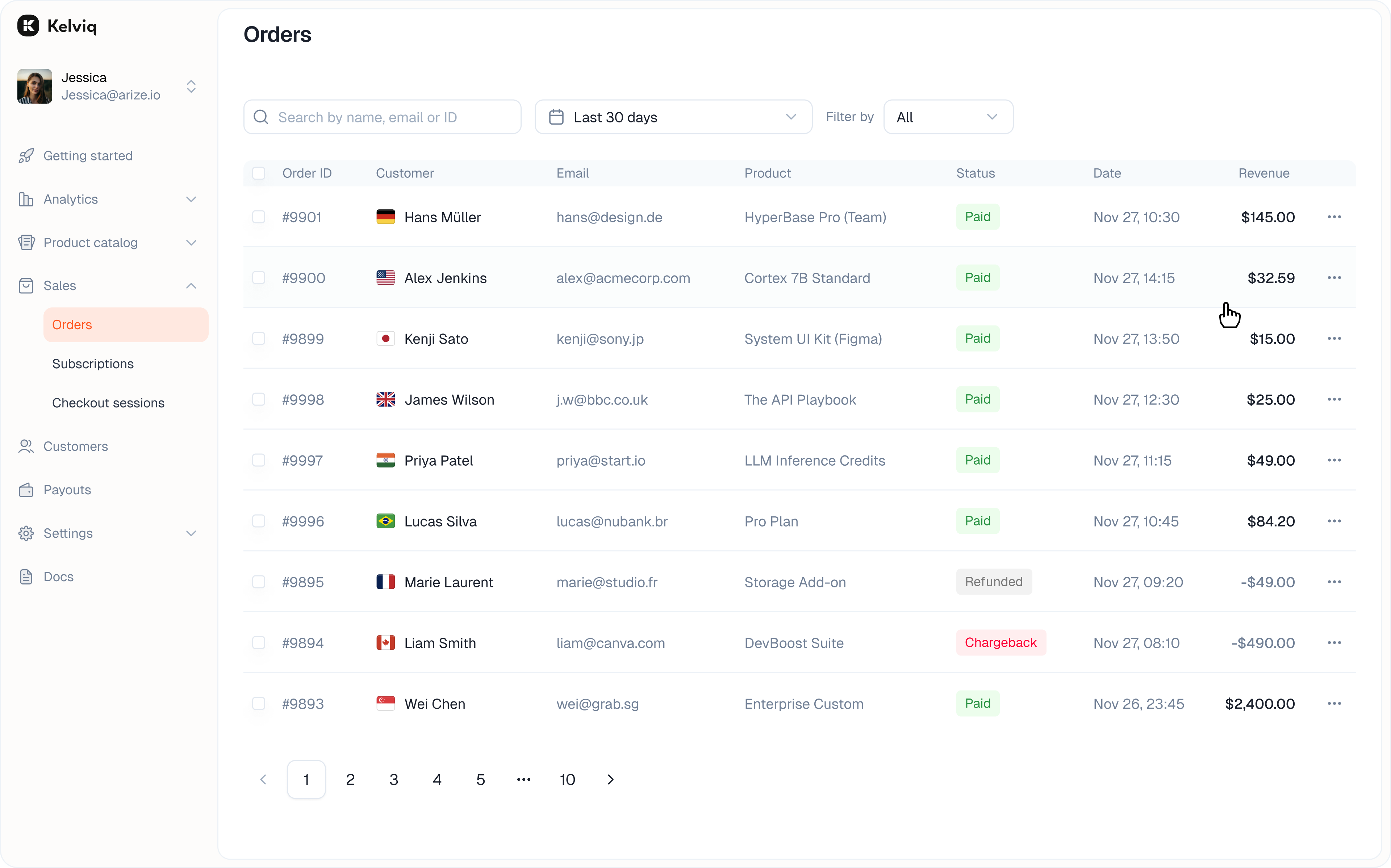Click the calendar icon in date filter
Viewport: 1391px width, 868px height.
[556, 117]
